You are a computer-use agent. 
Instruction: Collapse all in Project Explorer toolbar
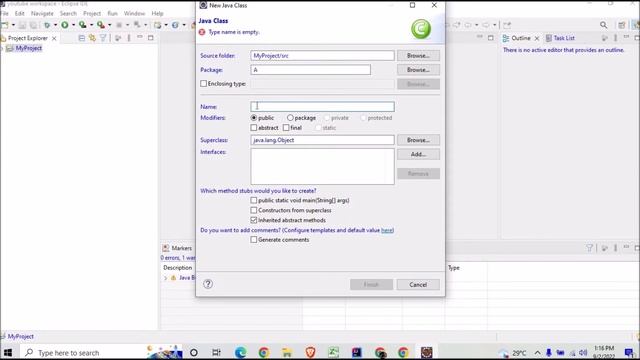pyautogui.click(x=82, y=38)
